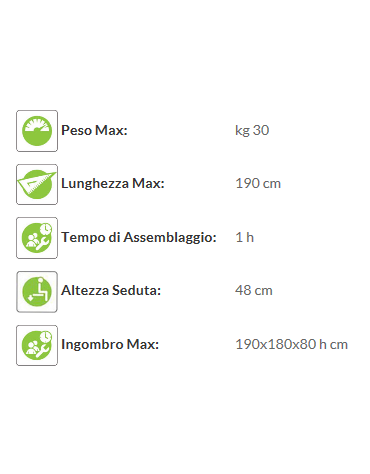Select the icon beside Ingombro Max
The image size is (370, 474).
coord(37,345)
